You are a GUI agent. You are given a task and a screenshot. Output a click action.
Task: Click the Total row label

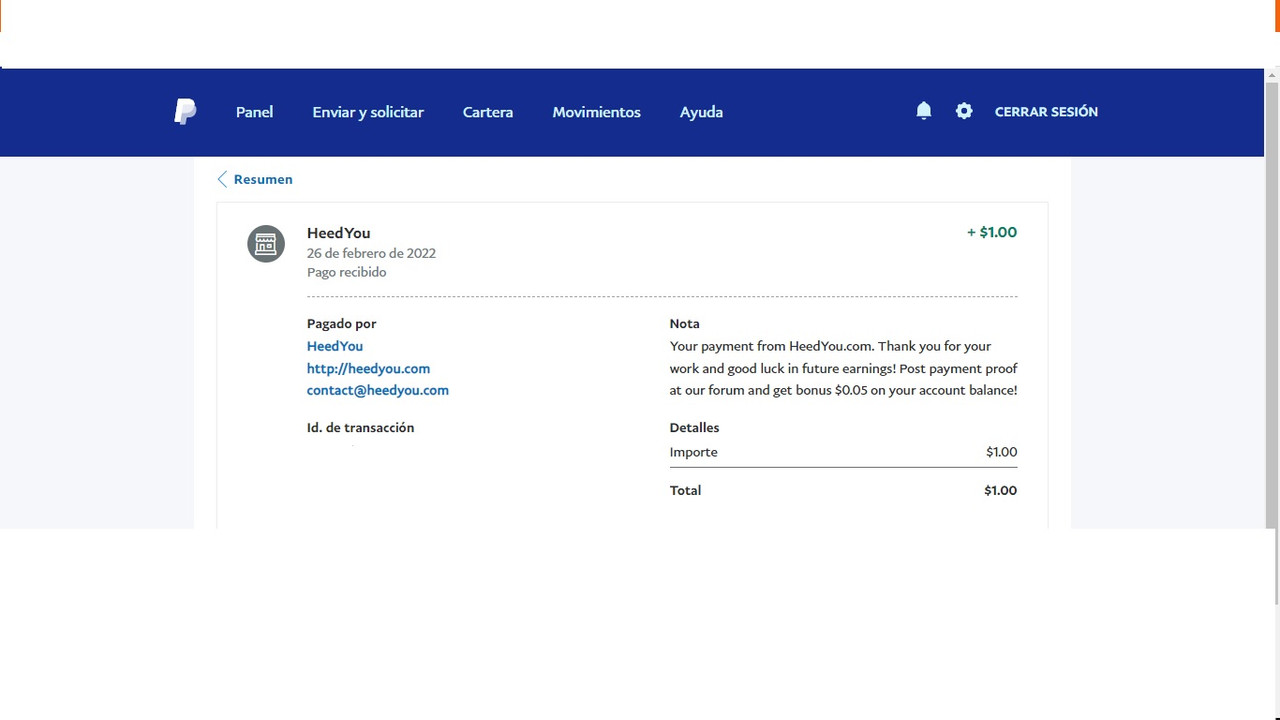point(685,490)
